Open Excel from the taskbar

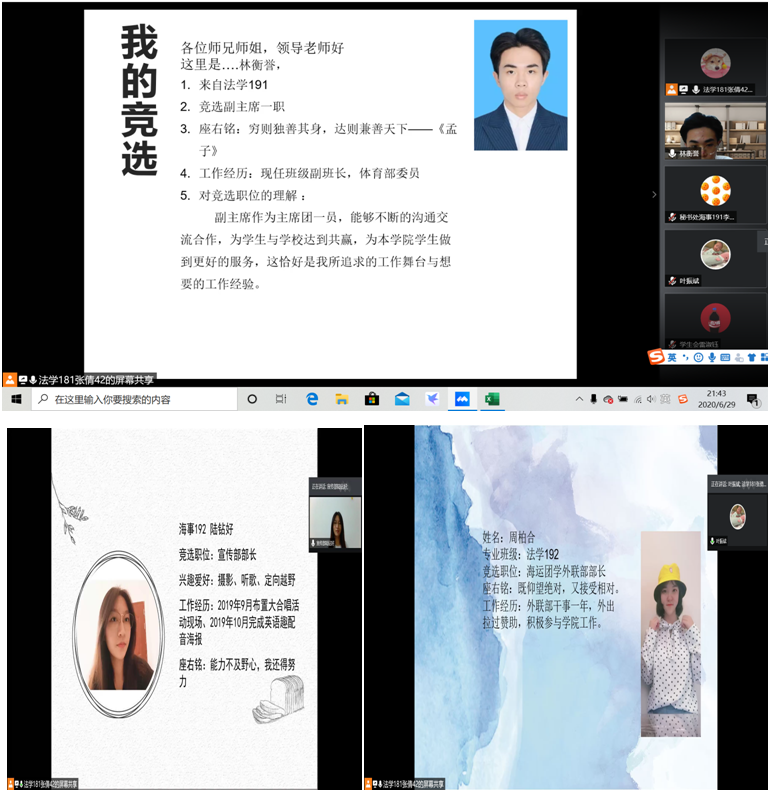[x=492, y=399]
